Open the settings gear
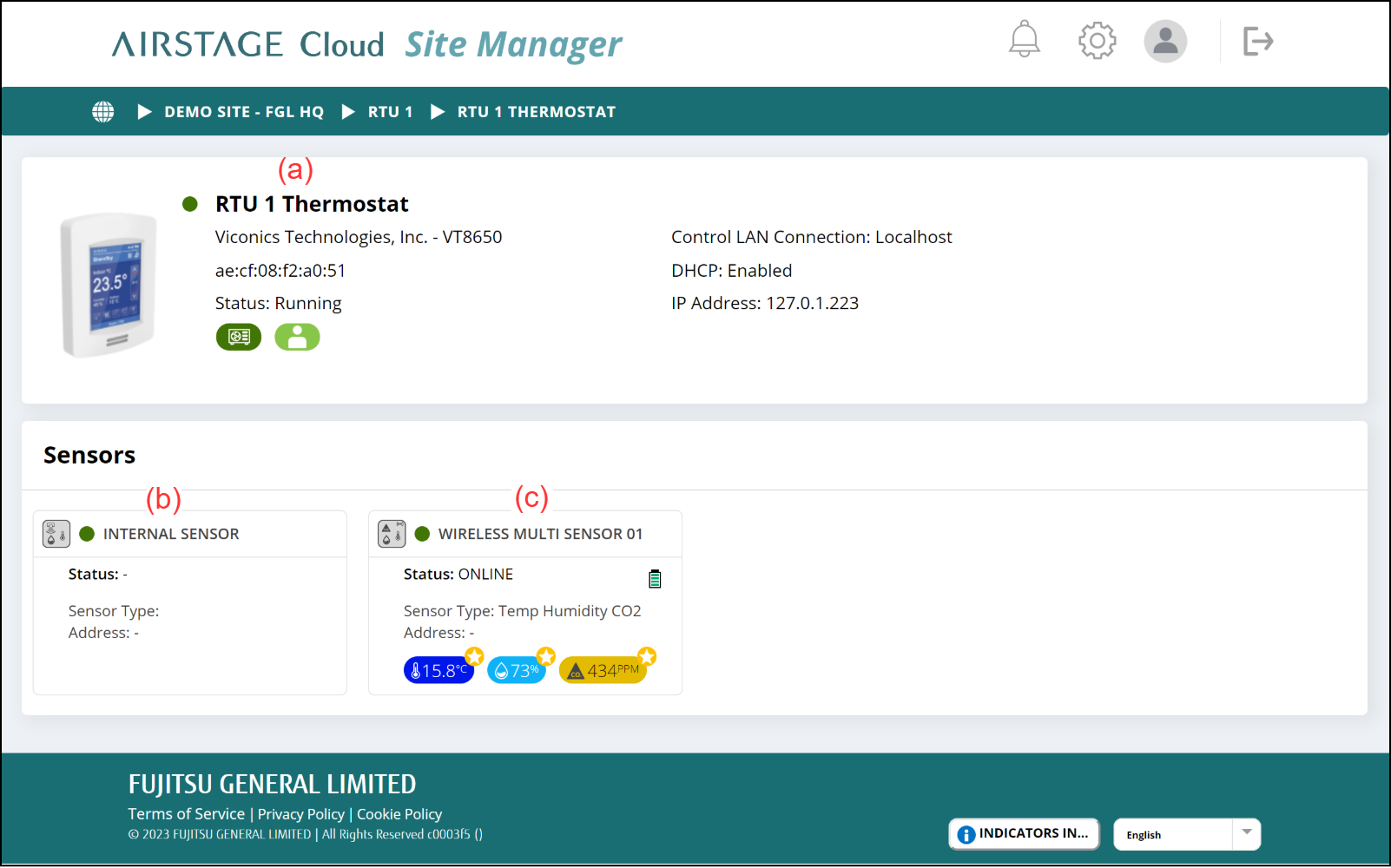 click(x=1097, y=41)
